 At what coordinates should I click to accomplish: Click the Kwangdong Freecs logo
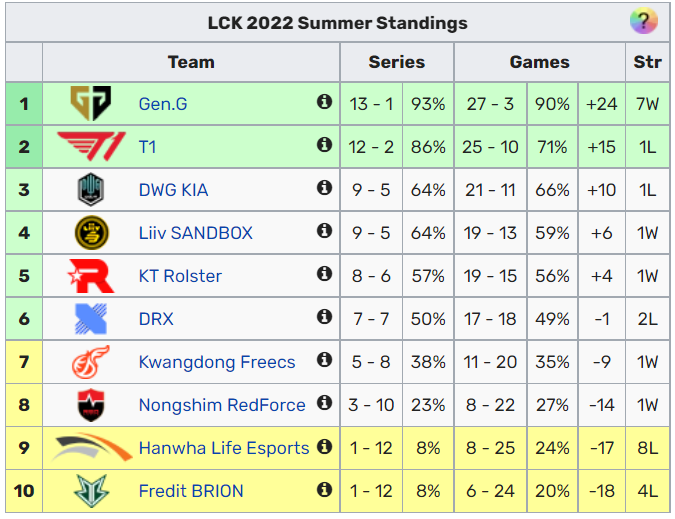(90, 362)
